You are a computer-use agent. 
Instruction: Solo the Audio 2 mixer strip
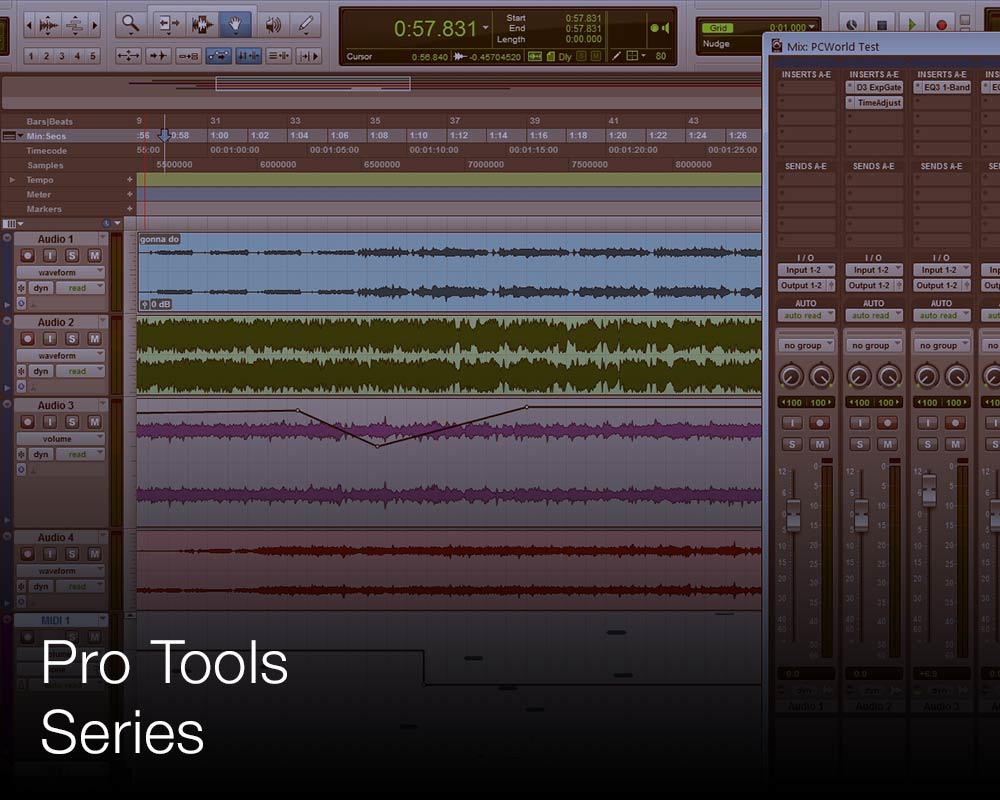pos(860,444)
